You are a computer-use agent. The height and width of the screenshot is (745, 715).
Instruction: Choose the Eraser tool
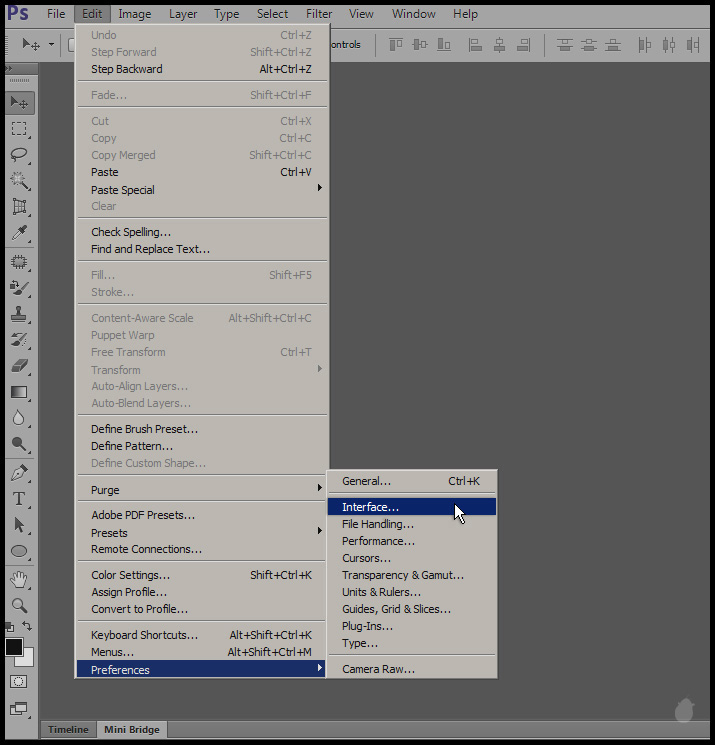point(19,366)
